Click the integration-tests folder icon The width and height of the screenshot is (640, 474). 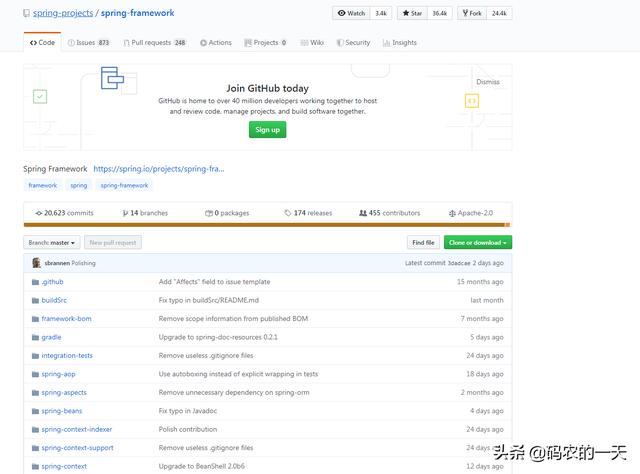click(x=36, y=356)
